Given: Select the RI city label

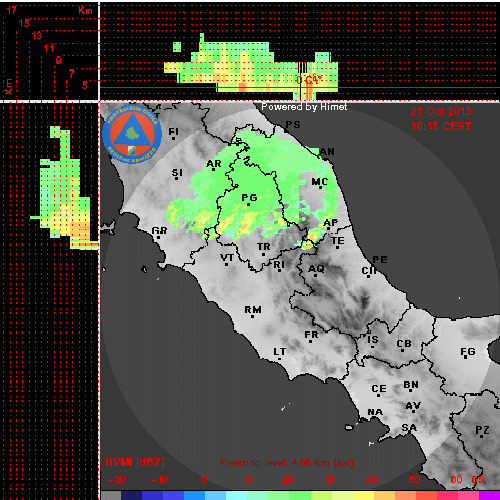Looking at the screenshot, I should point(279,264).
